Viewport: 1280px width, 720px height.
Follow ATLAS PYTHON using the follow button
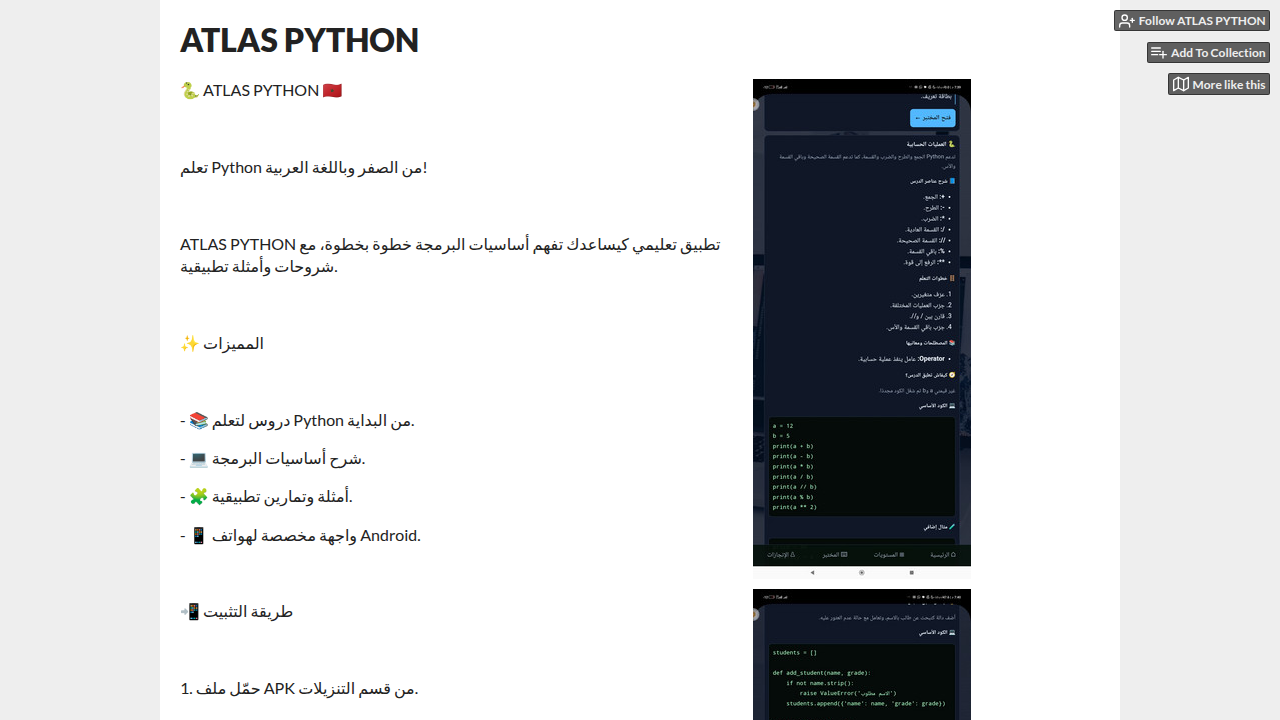tap(1192, 21)
